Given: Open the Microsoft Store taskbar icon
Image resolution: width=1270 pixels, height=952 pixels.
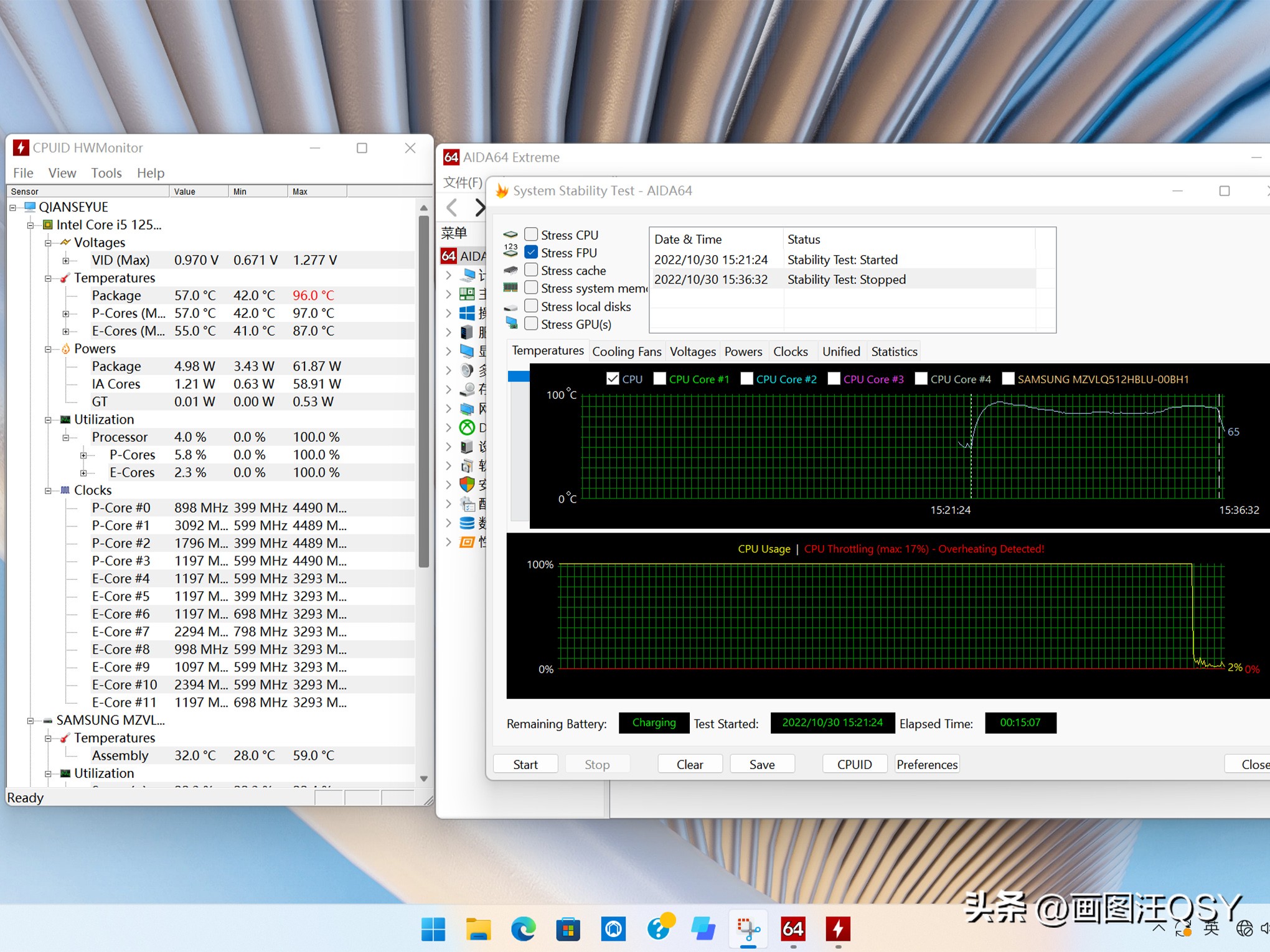Looking at the screenshot, I should click(568, 929).
